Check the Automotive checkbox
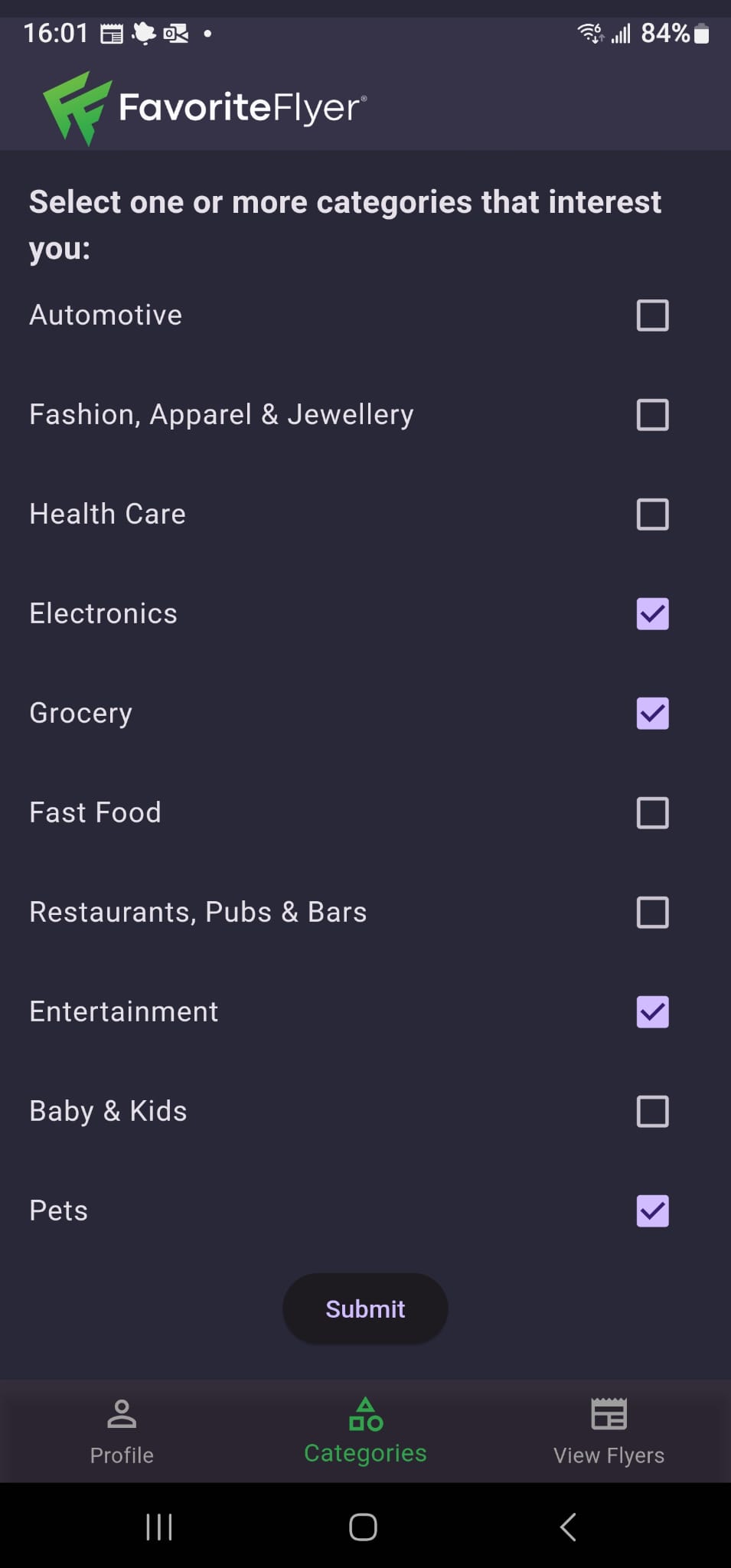731x1568 pixels. 652,315
